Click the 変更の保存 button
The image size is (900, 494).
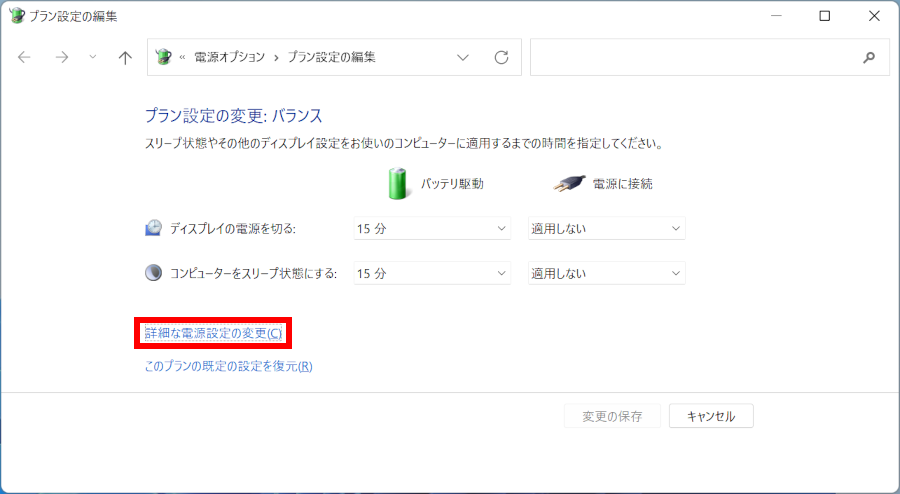(612, 416)
